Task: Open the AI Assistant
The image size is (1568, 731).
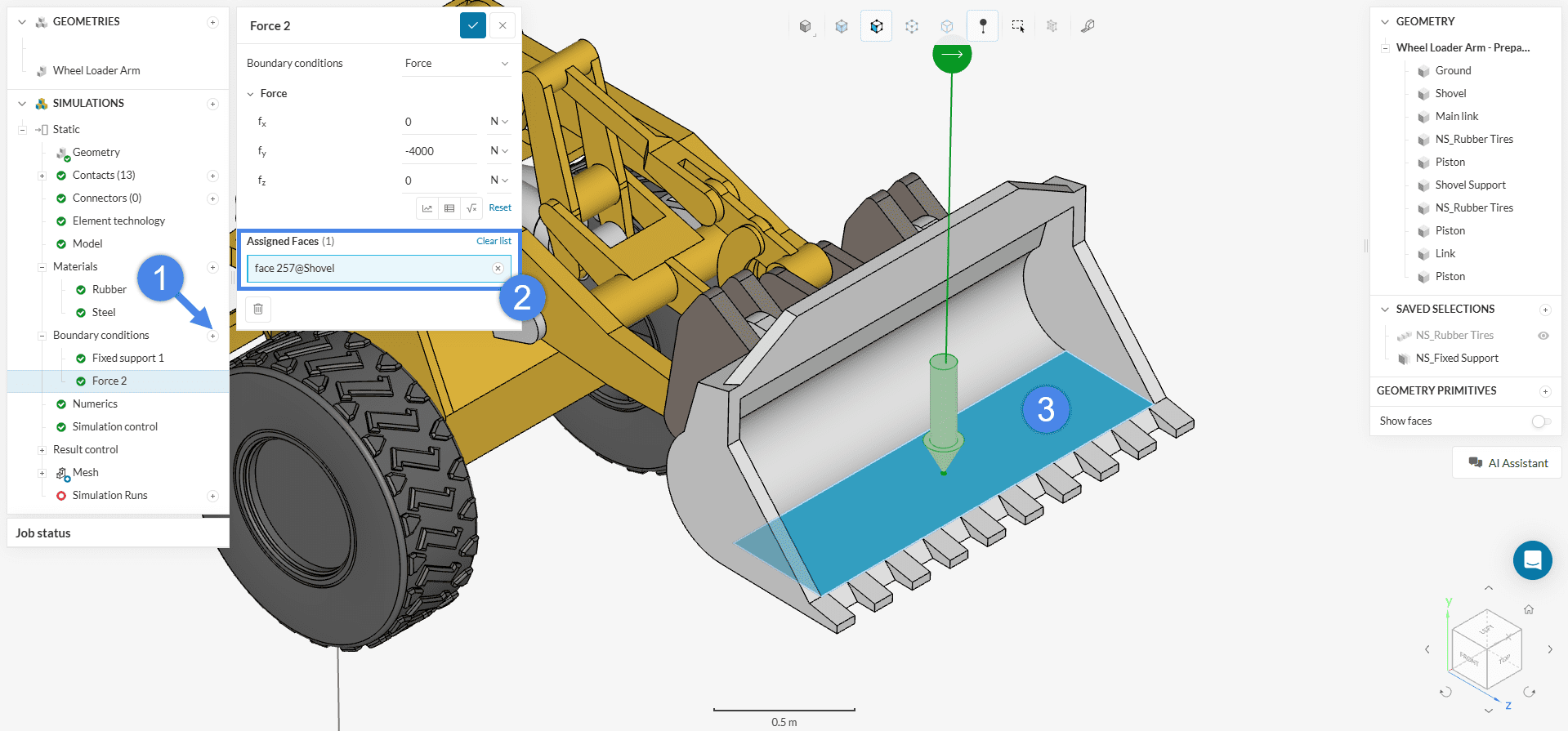Action: coord(1508,463)
